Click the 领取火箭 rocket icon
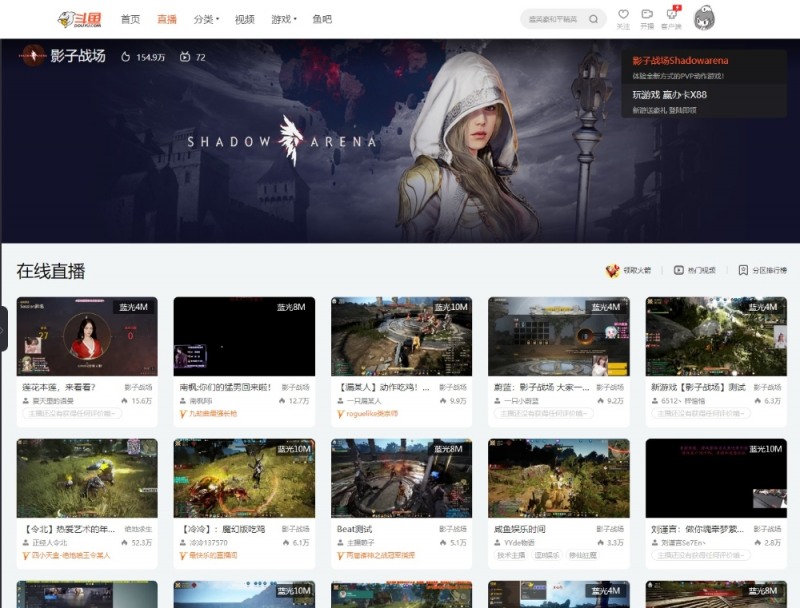Screen dimensions: 800x608 click(x=612, y=270)
